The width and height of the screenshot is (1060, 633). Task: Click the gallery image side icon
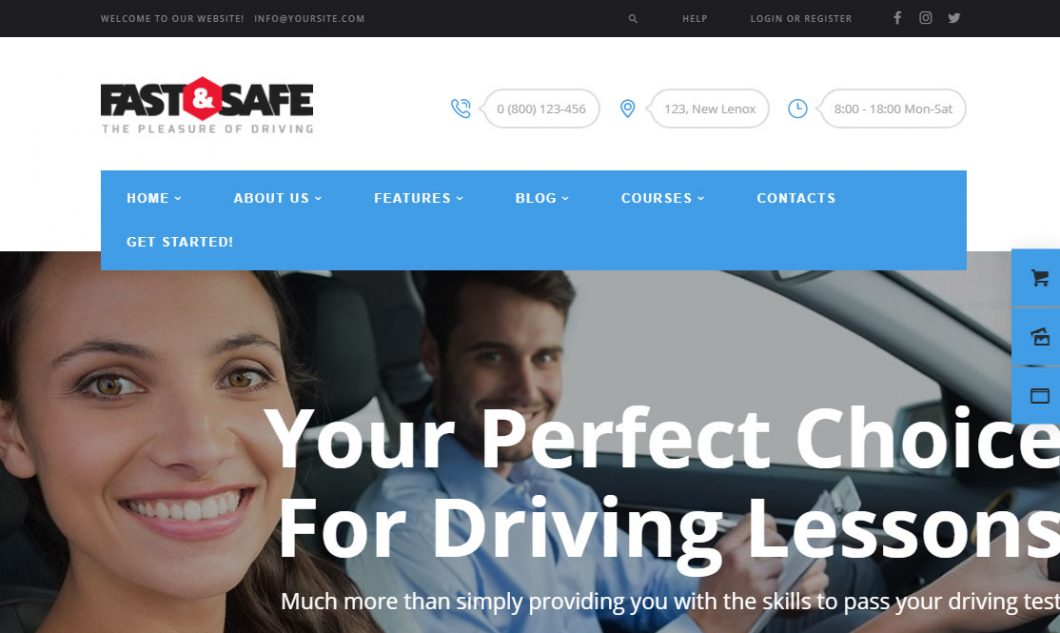[1040, 336]
